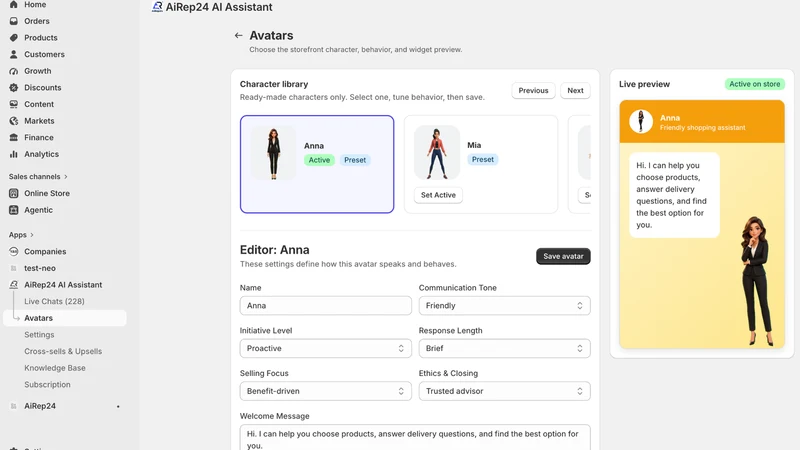This screenshot has width=800, height=450.
Task: Click the Preset badge on Mia card
Action: tap(483, 160)
